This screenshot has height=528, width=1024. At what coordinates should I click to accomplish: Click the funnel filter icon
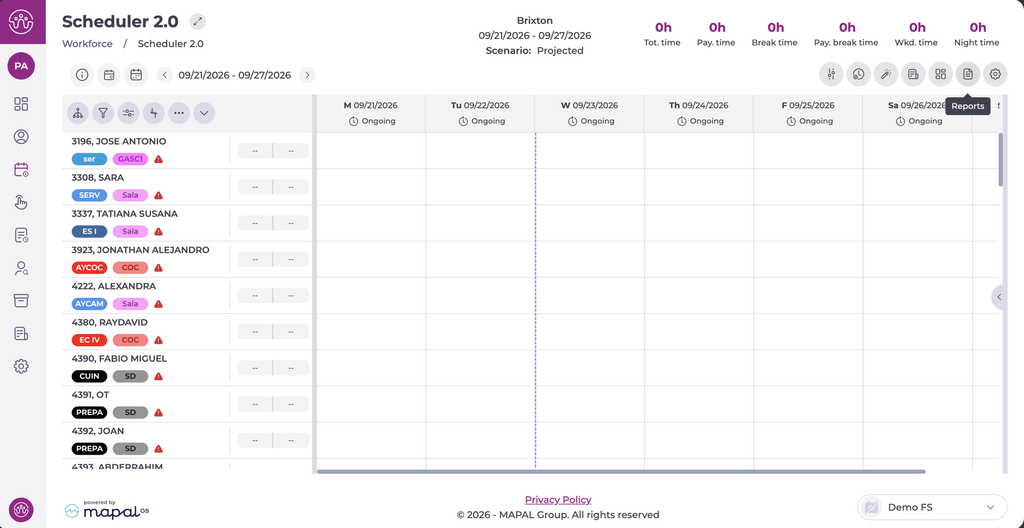(x=103, y=113)
